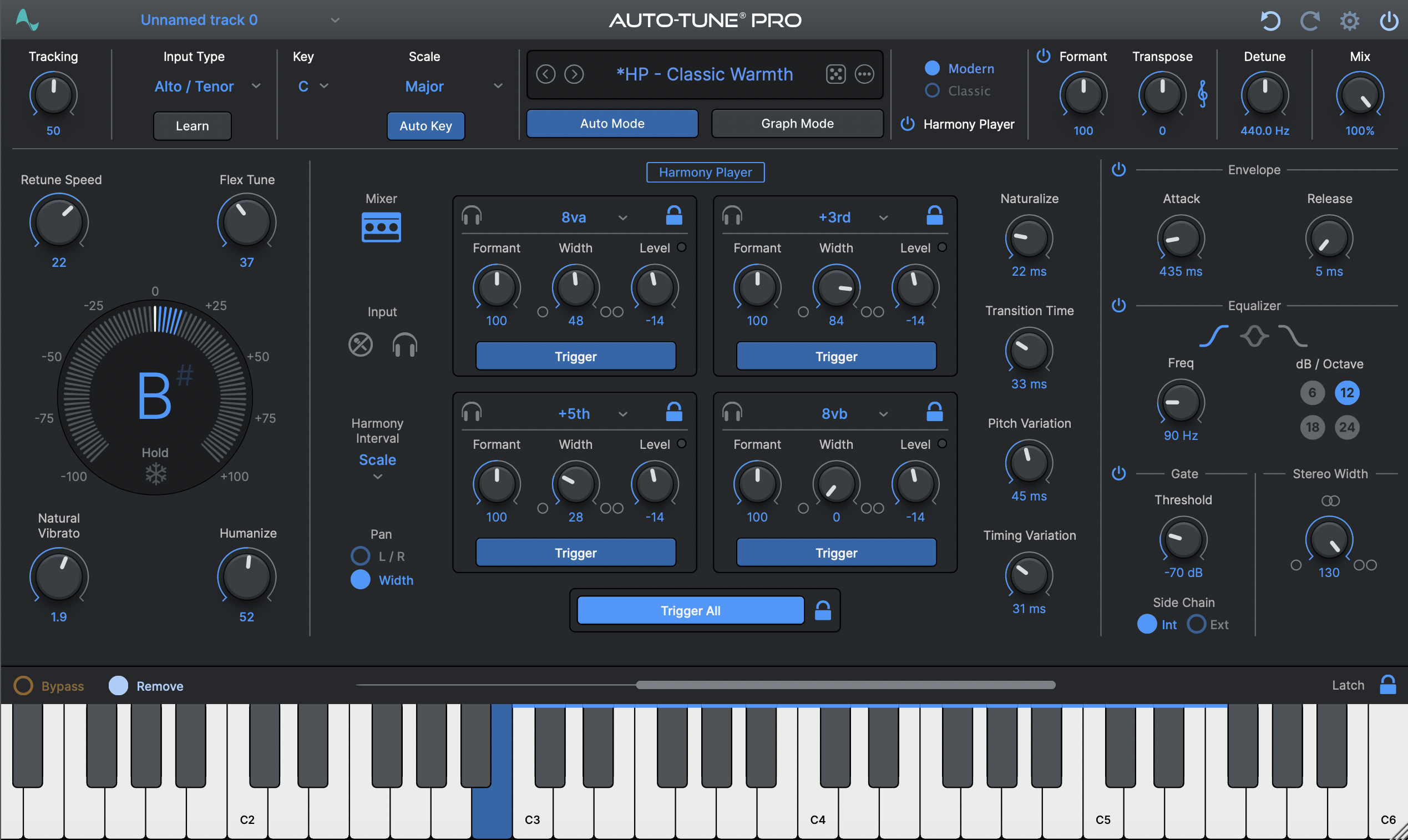Viewport: 1408px width, 840px height.
Task: Open the Mixer panel icon
Action: pos(381,227)
